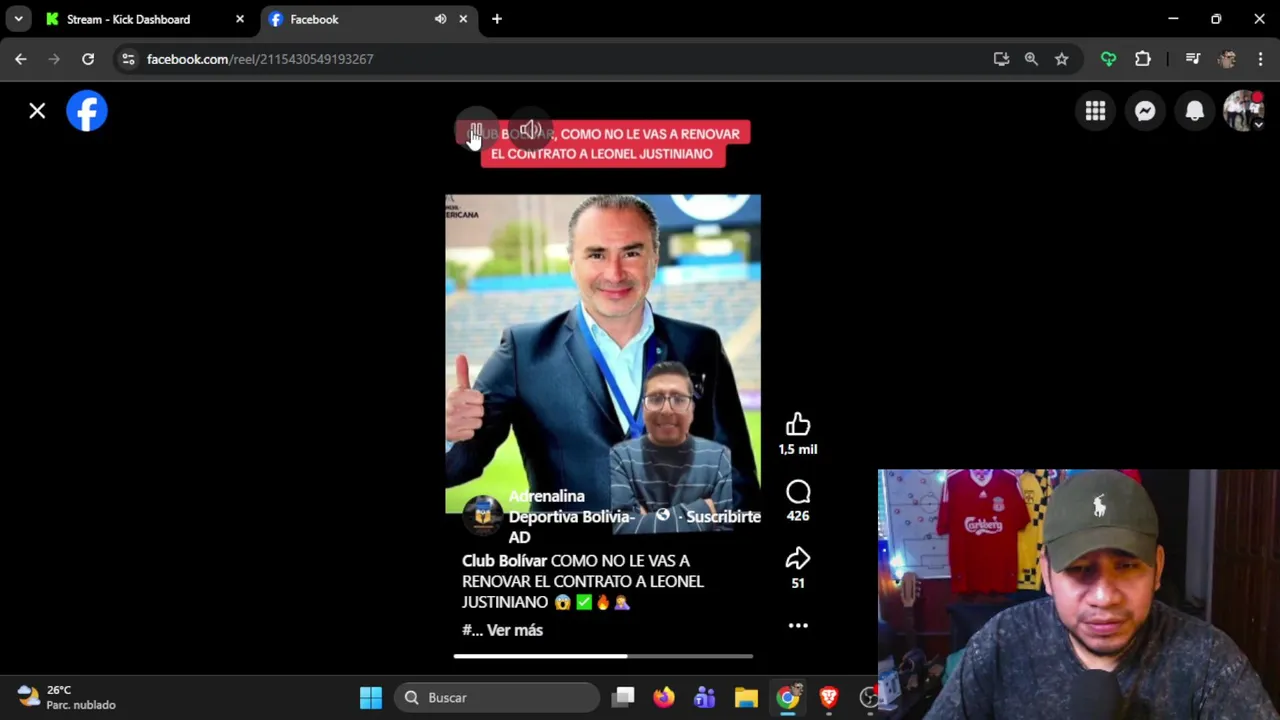Open File Explorer from the taskbar
This screenshot has width=1280, height=720.
746,697
